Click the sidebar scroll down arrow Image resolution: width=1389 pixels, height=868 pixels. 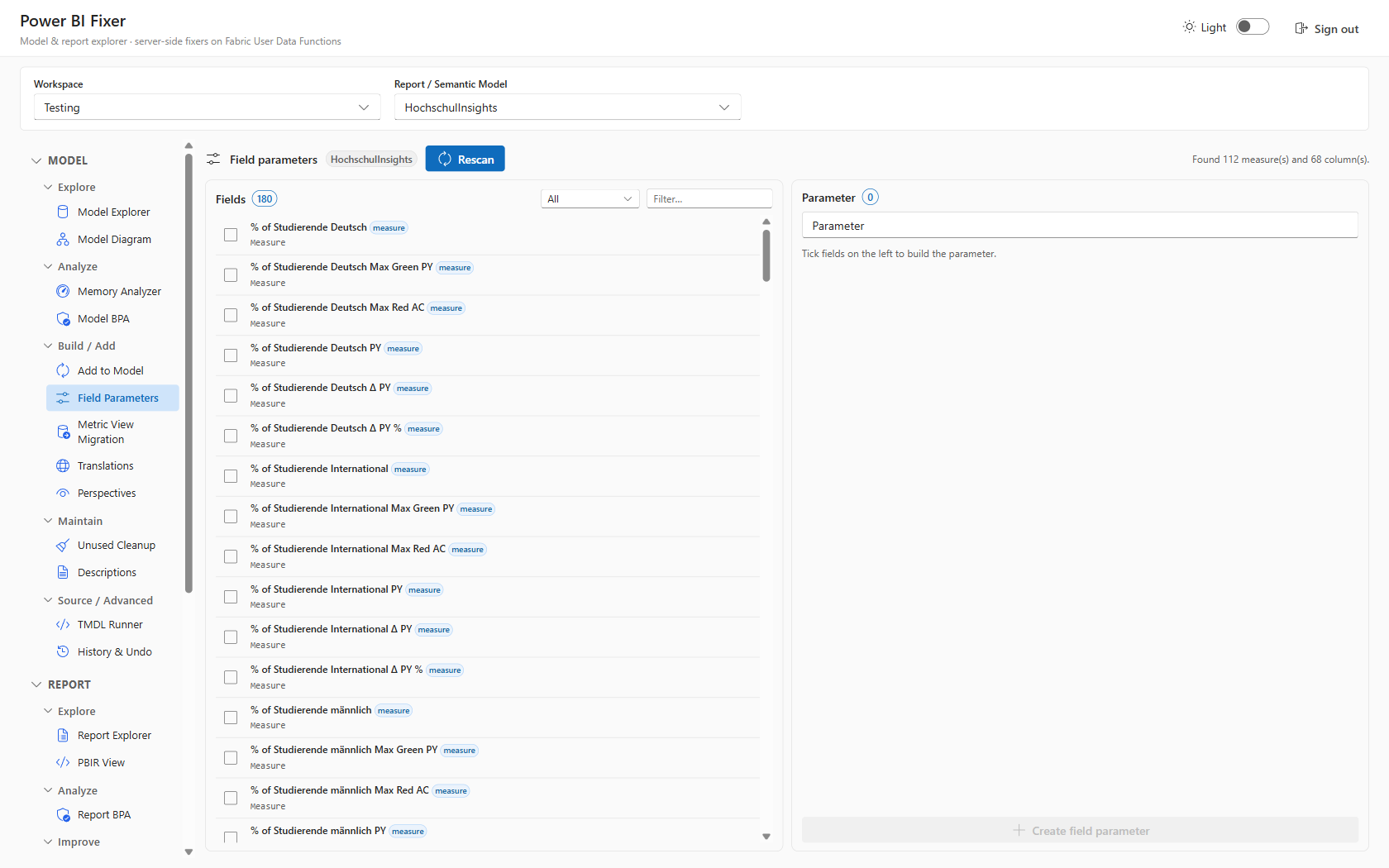point(189,851)
